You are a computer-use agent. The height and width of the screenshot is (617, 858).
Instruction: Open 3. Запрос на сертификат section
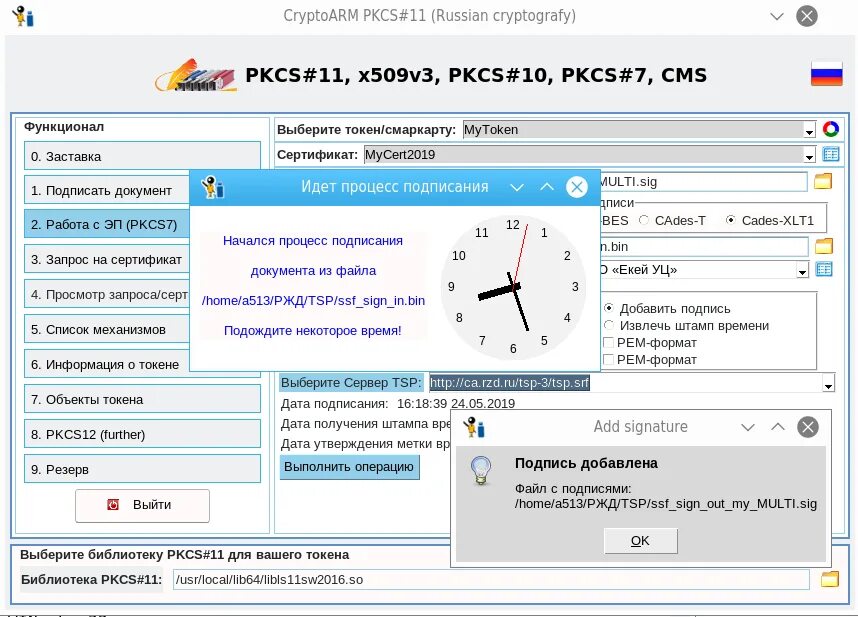(107, 259)
